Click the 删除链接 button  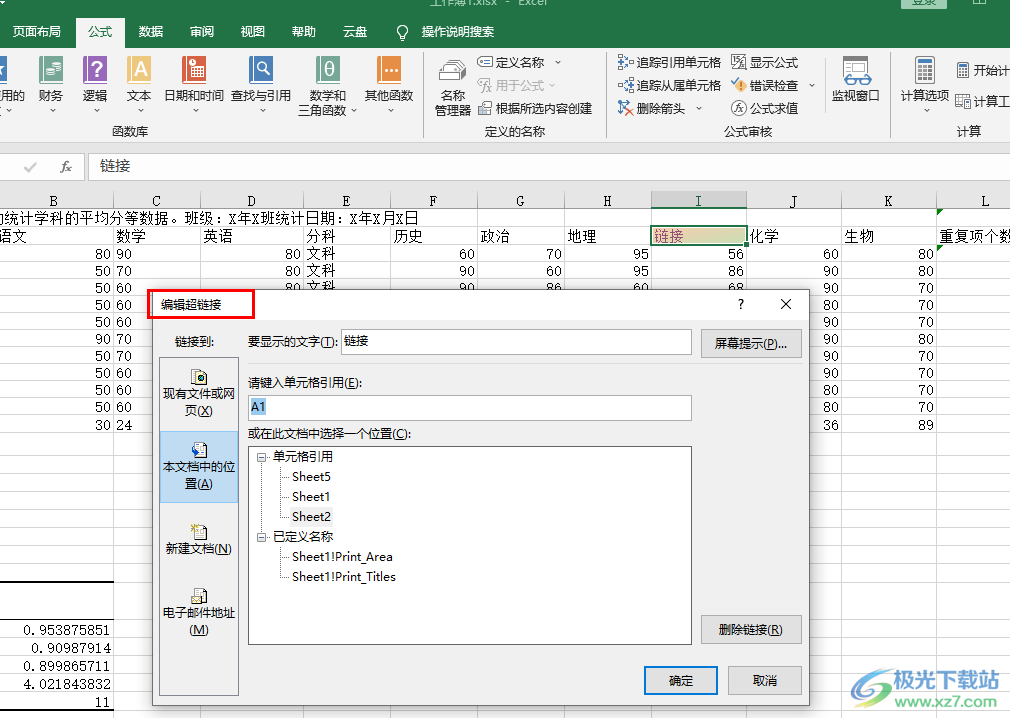click(751, 629)
